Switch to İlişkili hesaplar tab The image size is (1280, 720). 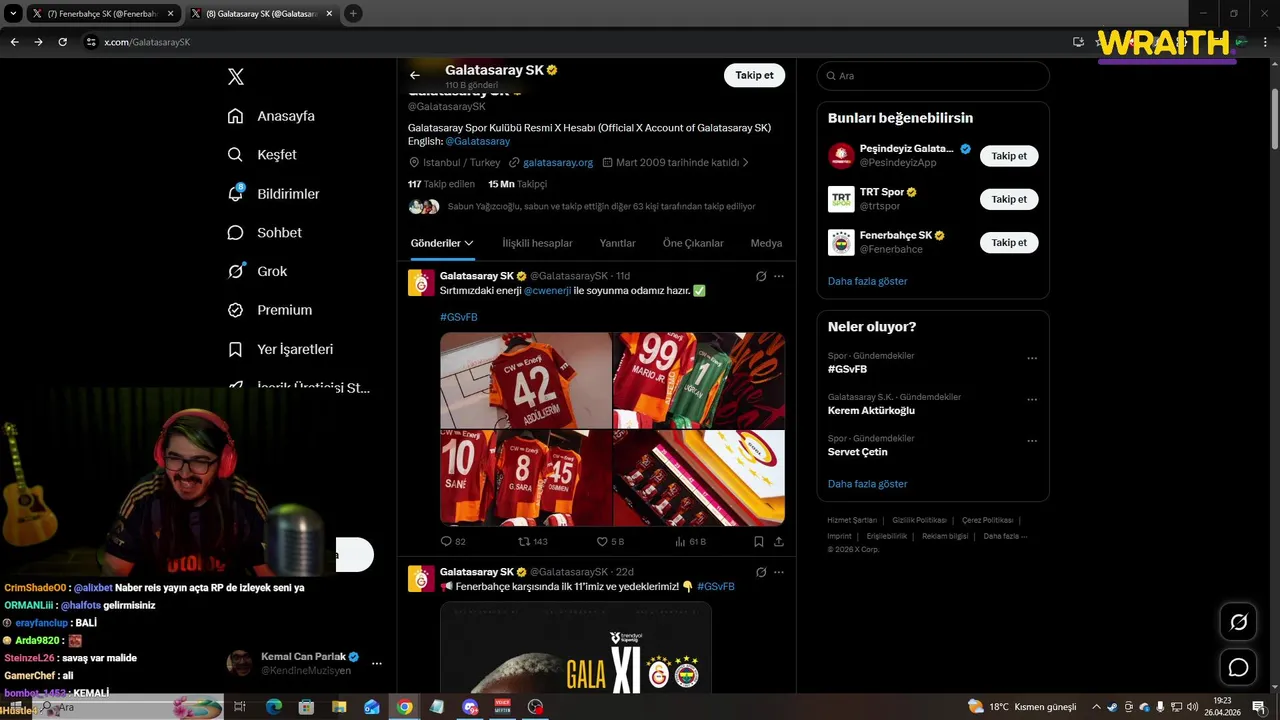(537, 243)
